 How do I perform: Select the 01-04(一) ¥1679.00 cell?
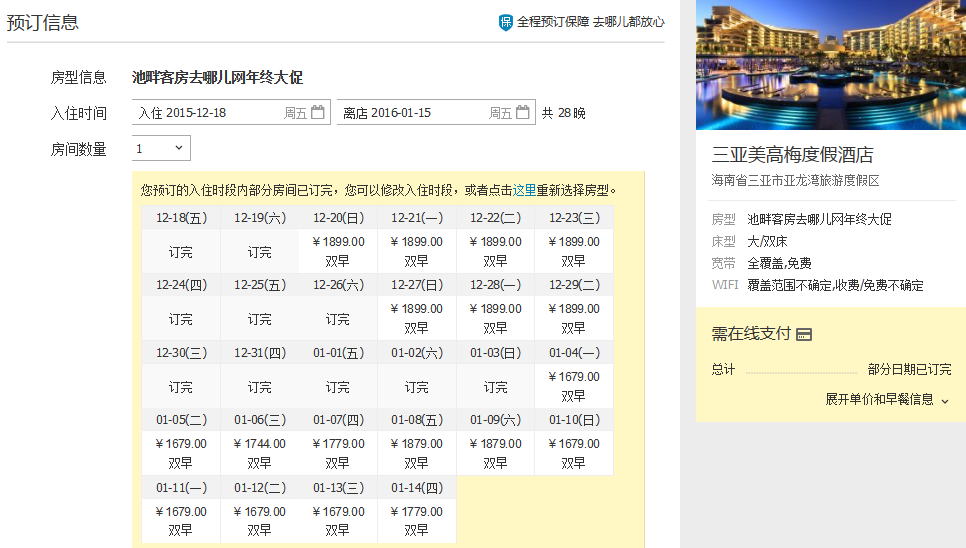[573, 386]
